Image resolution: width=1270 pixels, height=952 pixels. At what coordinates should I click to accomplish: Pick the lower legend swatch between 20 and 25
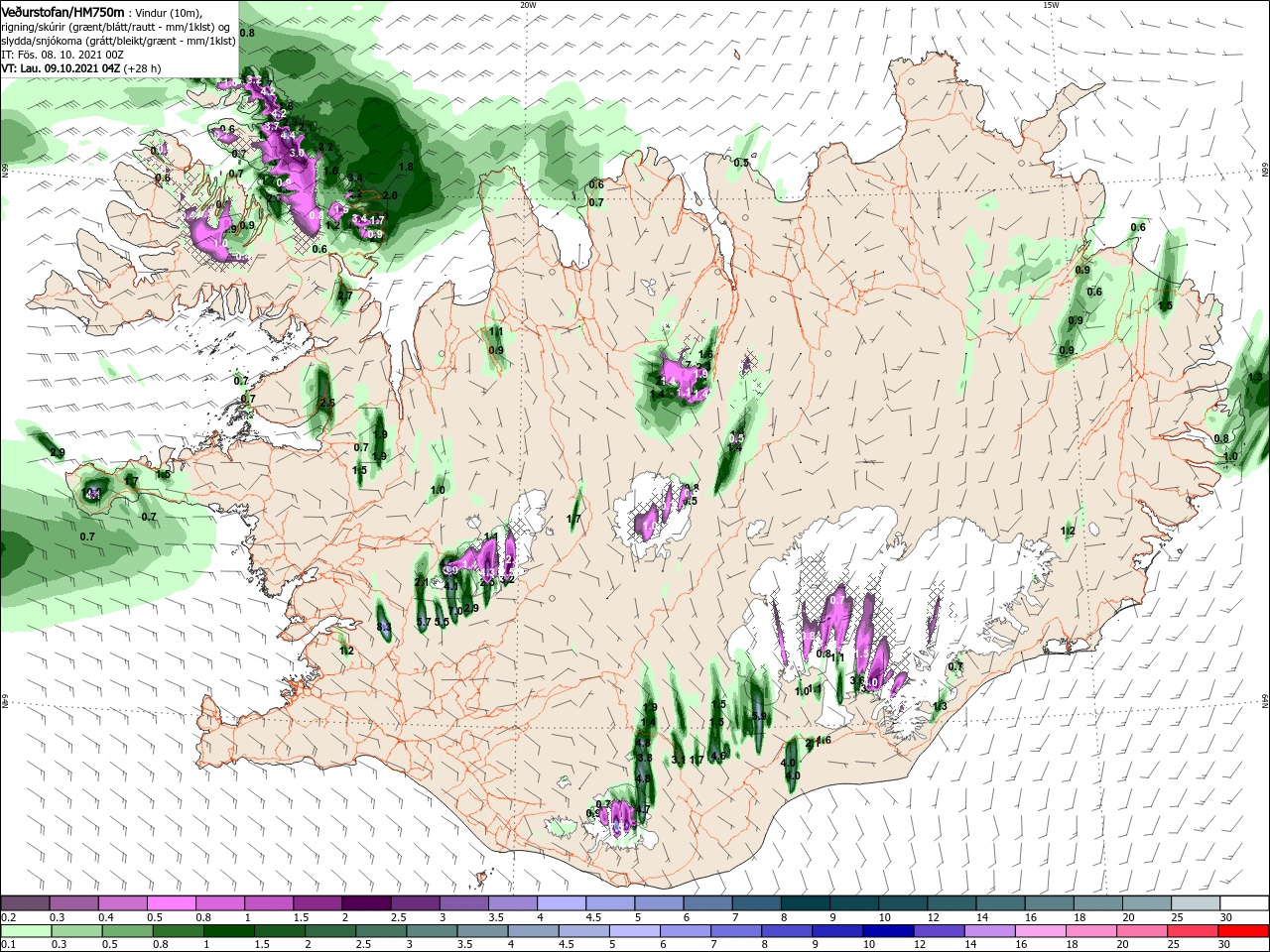1142,931
